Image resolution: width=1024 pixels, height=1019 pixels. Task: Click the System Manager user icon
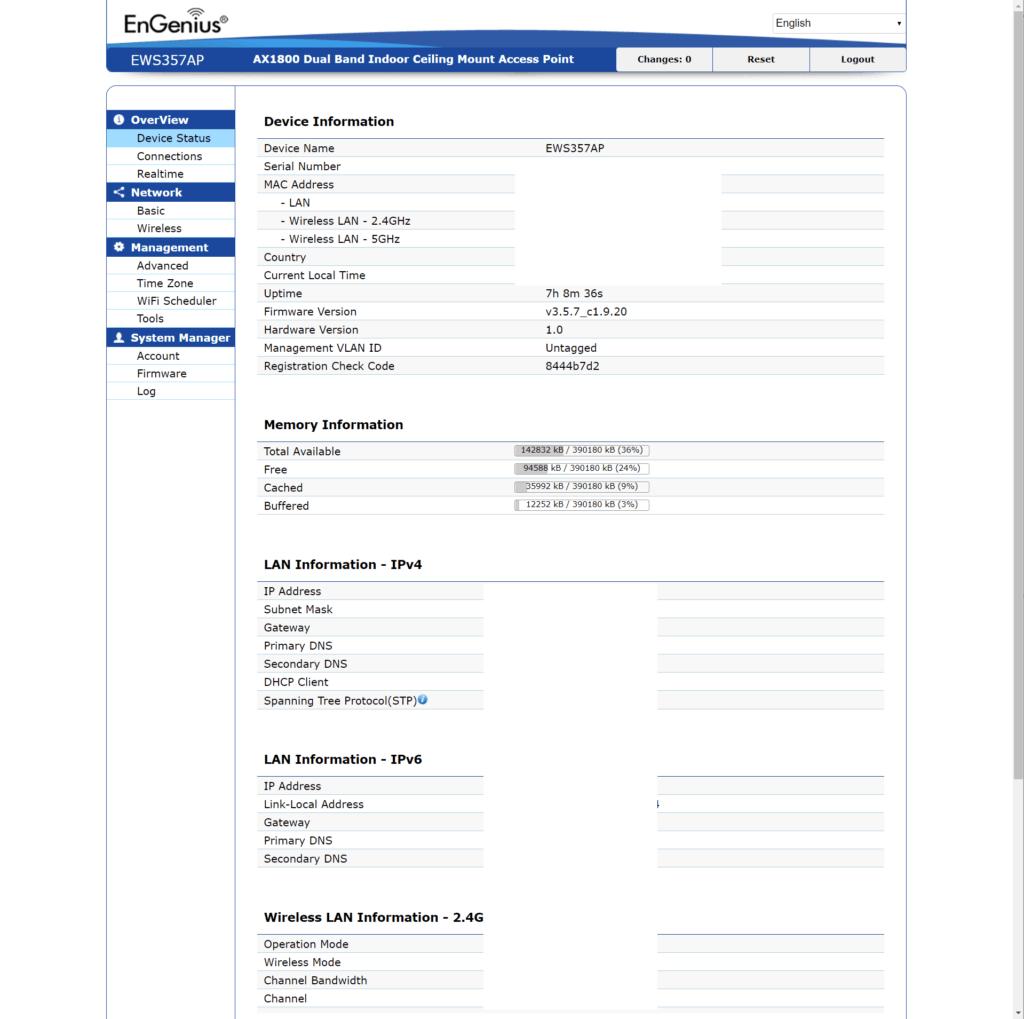(x=119, y=338)
